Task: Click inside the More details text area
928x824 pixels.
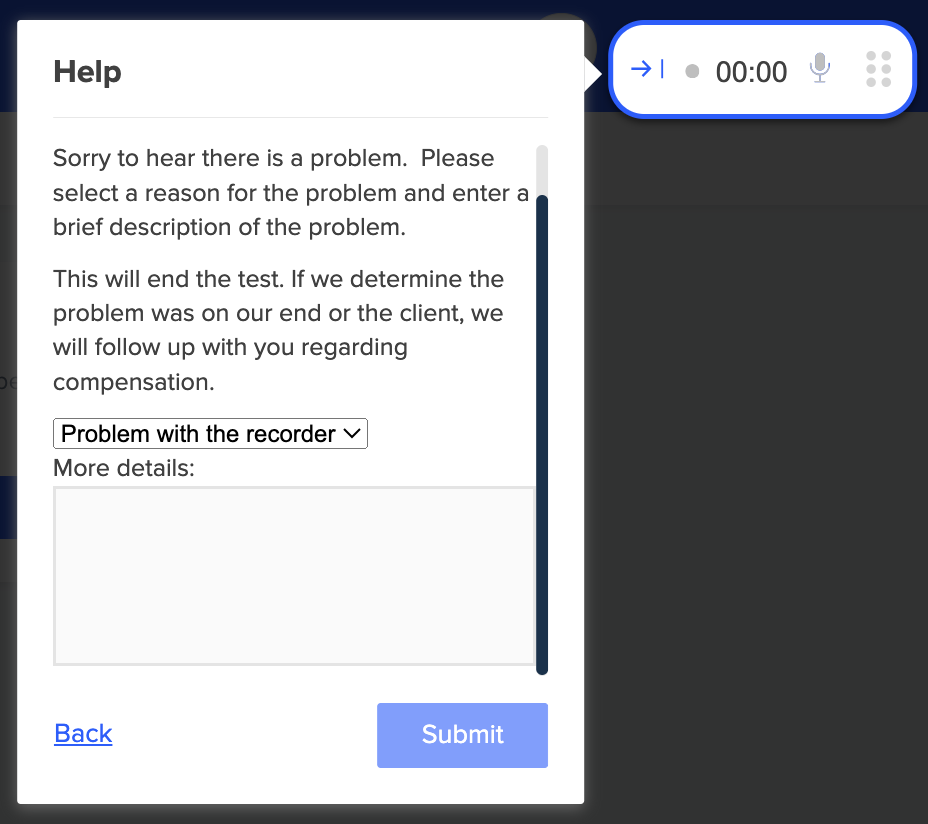Action: [294, 576]
